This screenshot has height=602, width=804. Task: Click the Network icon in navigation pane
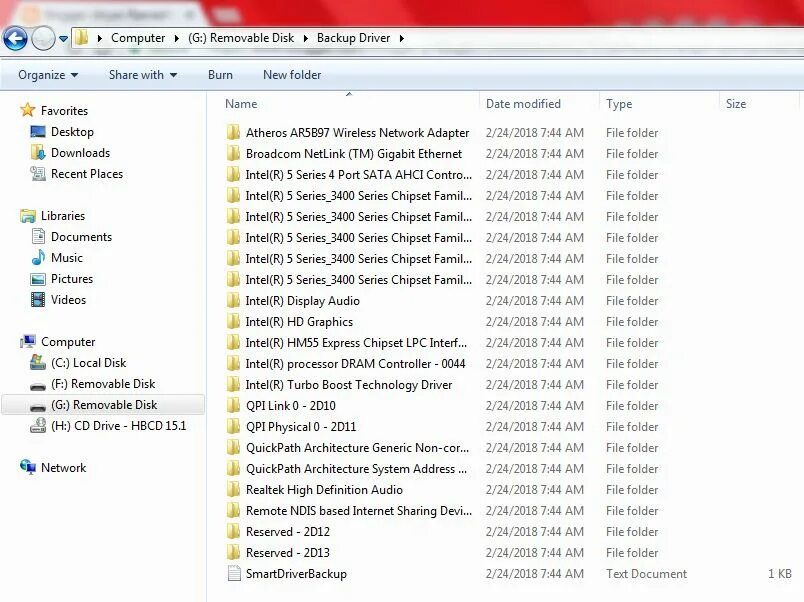pos(28,467)
